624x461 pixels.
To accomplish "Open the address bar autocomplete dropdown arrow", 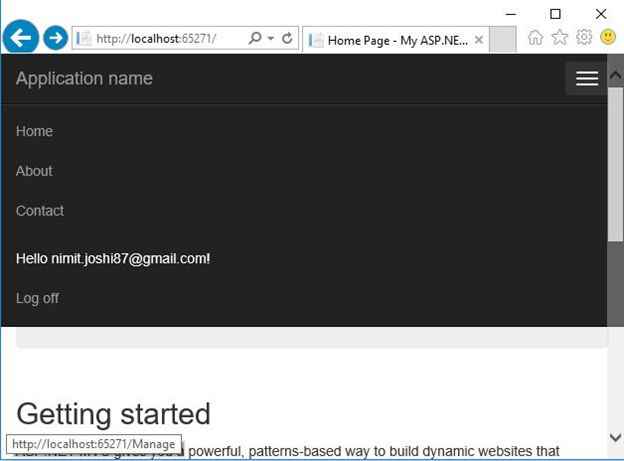I will [271, 38].
